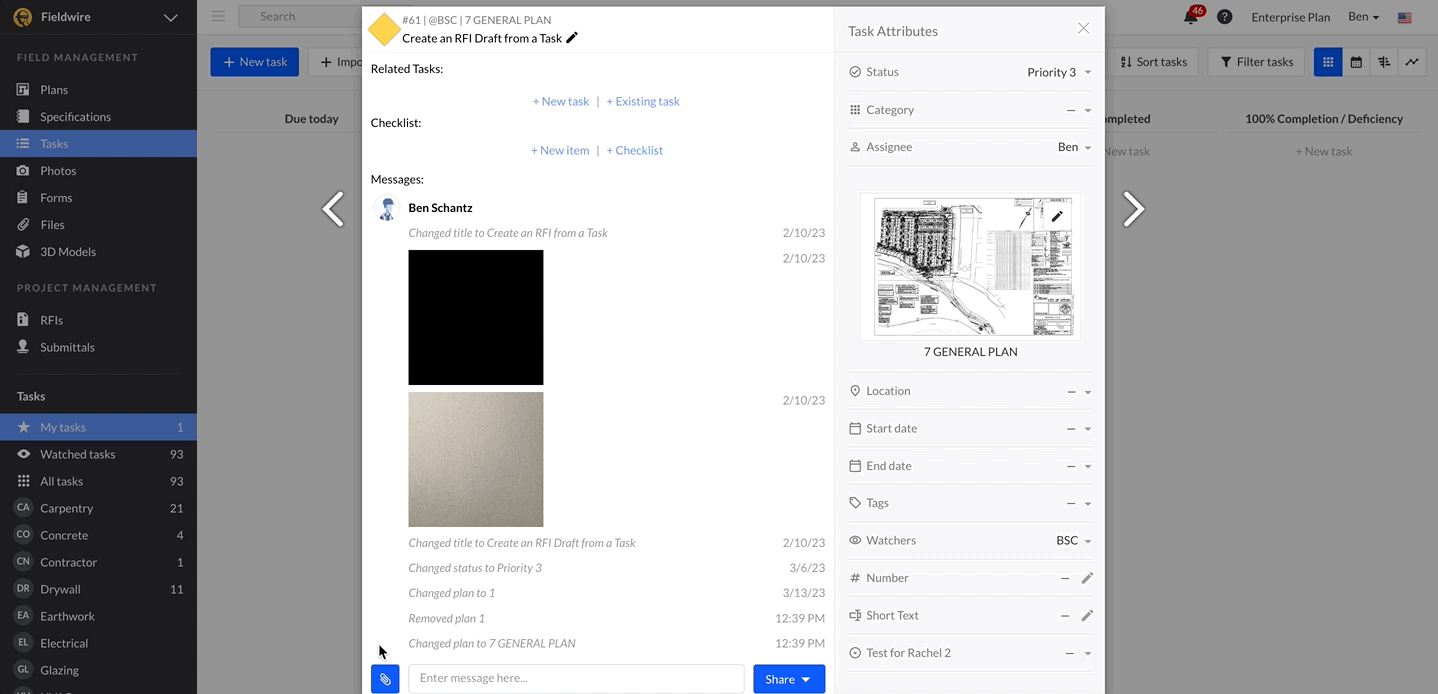Select Watched tasks in sidebar

[x=77, y=454]
